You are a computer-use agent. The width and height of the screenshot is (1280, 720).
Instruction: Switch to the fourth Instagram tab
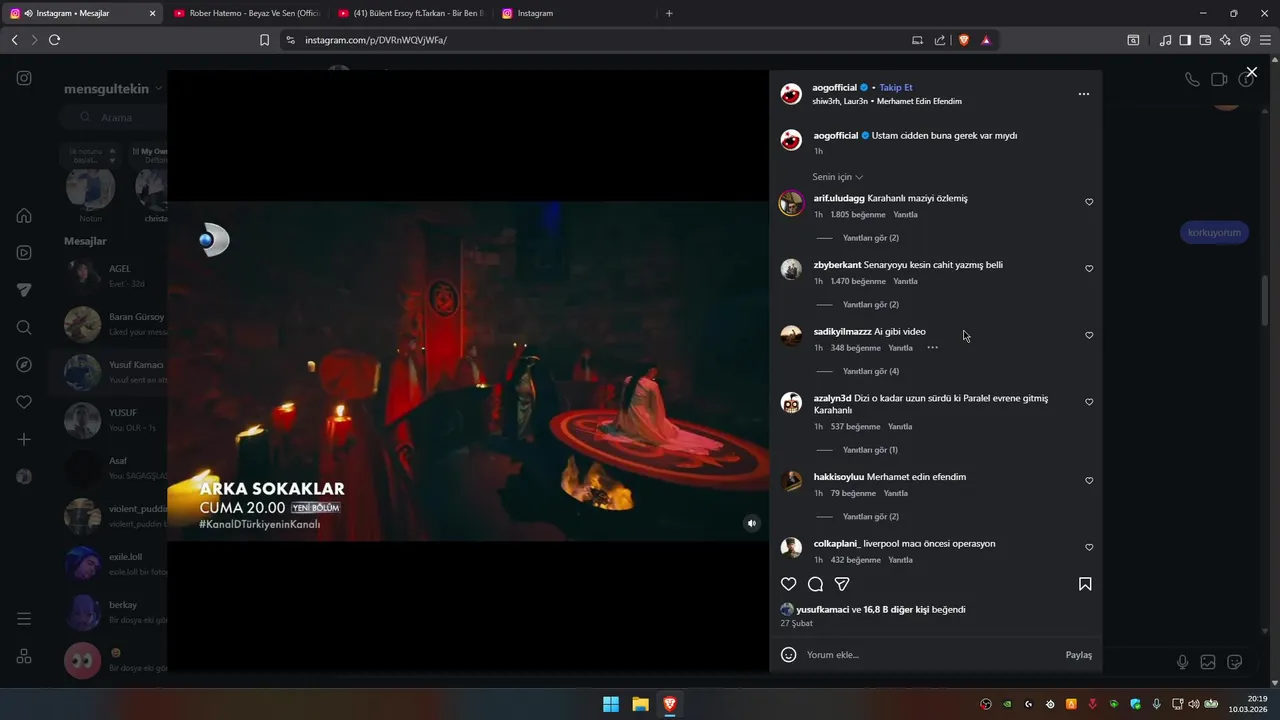[x=574, y=13]
